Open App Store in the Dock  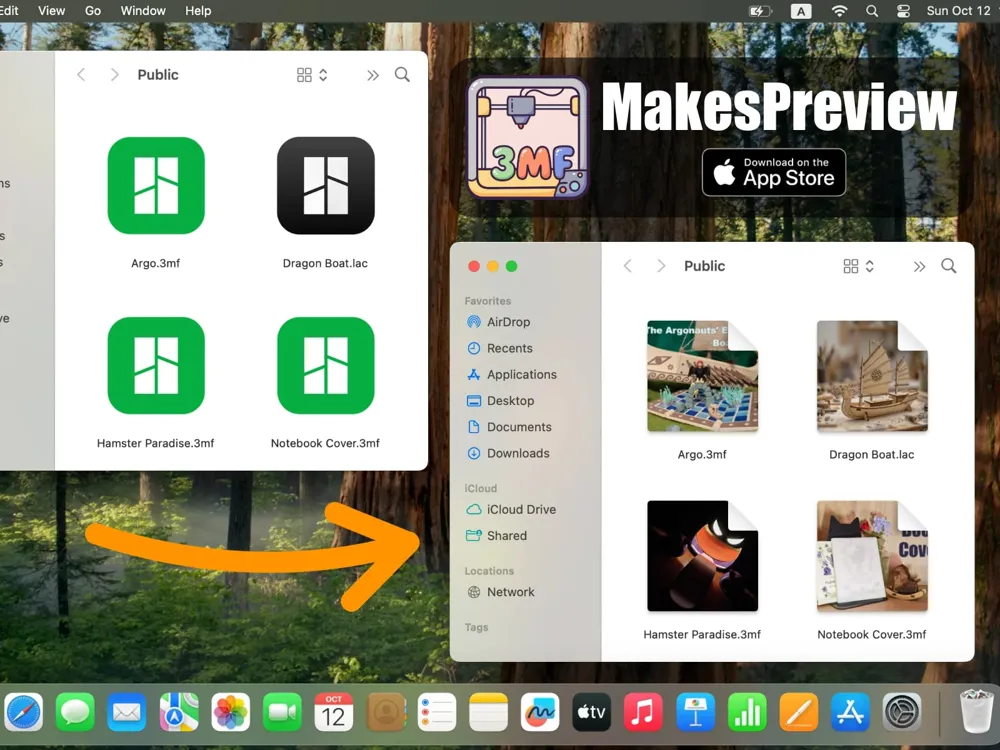point(850,712)
